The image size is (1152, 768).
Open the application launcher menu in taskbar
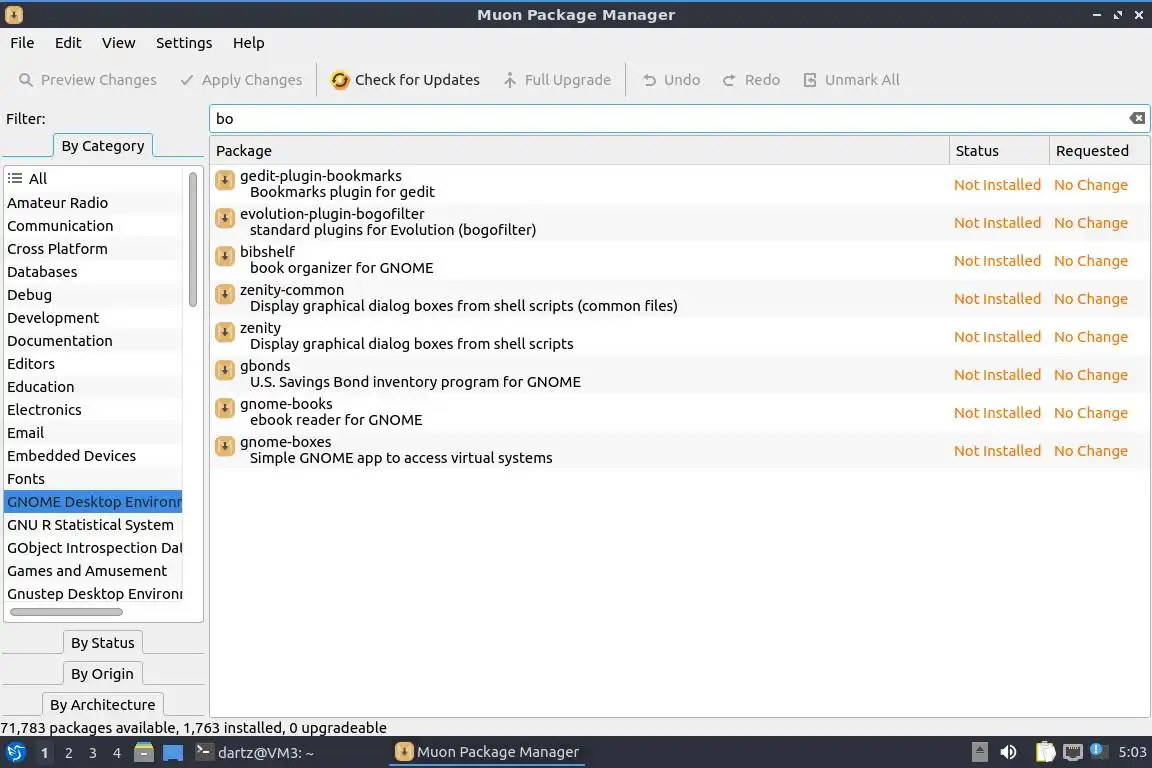point(15,752)
